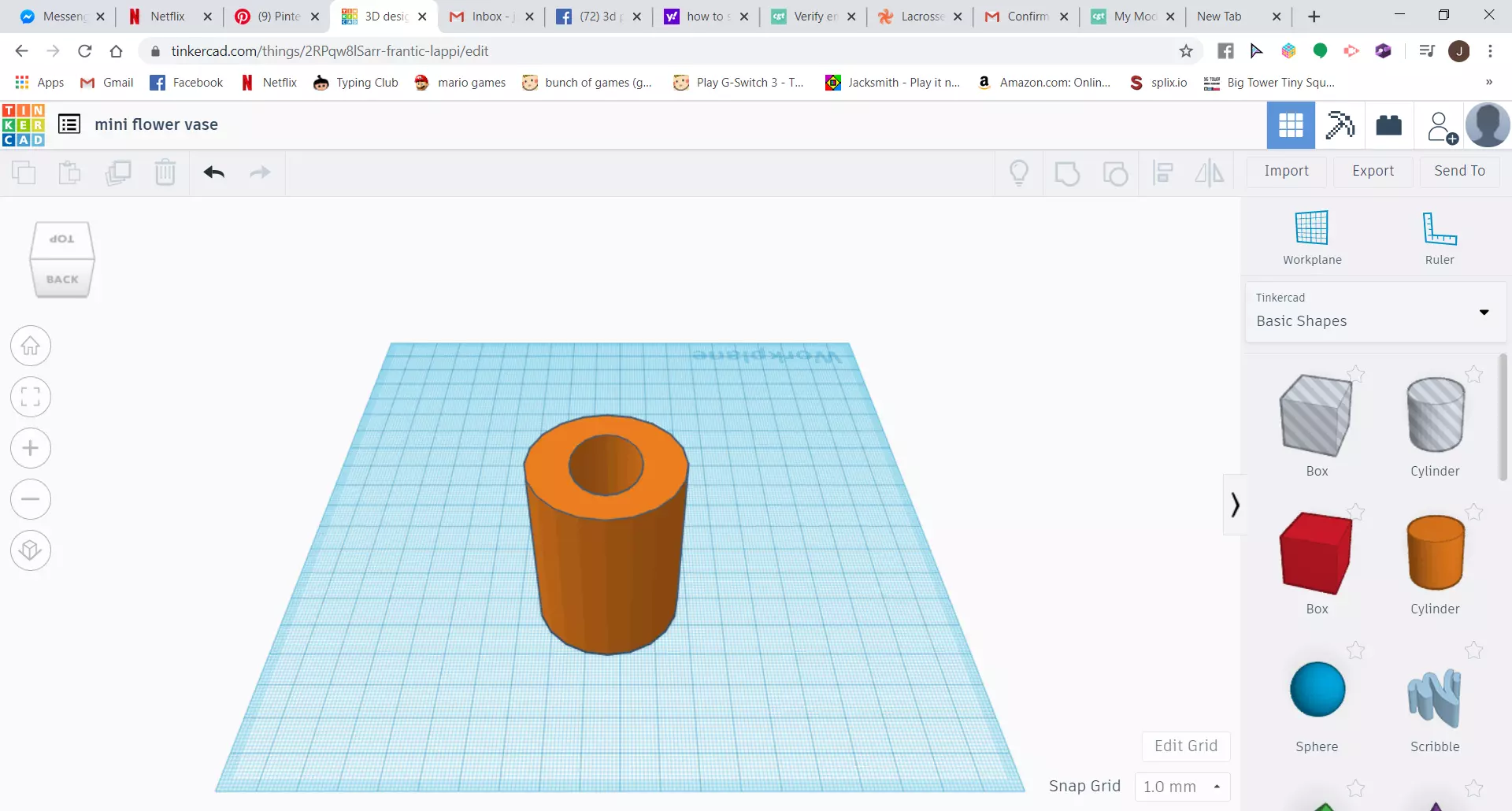Image resolution: width=1512 pixels, height=811 pixels.
Task: Switch to the Inbox Gmail tab
Action: coord(491,17)
